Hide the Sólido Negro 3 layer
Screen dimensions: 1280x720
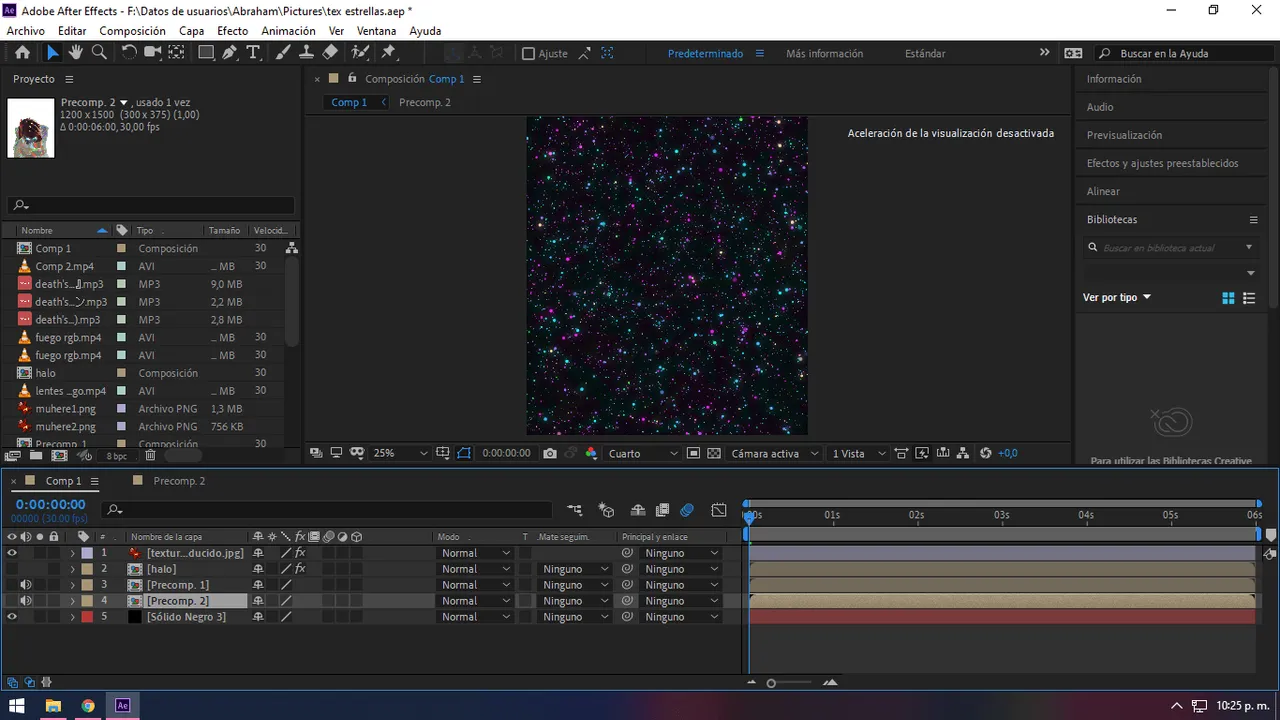[x=12, y=617]
